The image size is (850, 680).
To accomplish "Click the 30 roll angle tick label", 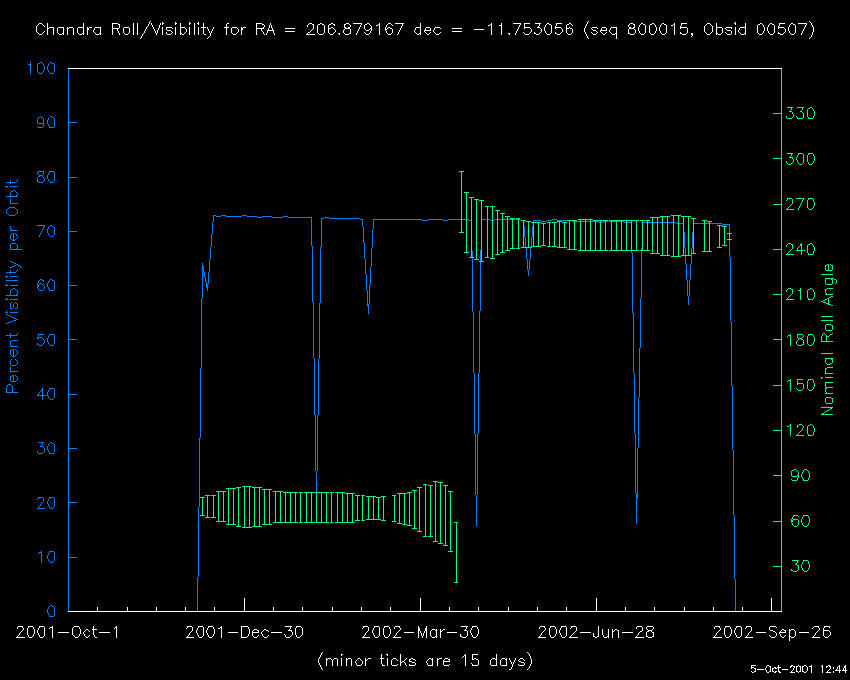I will coord(799,566).
